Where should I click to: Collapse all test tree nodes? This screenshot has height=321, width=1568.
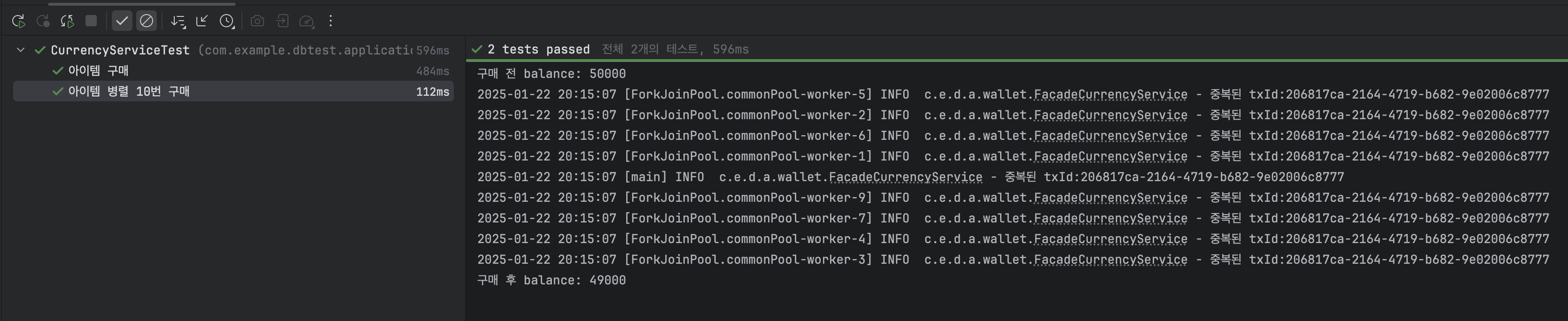tap(202, 21)
